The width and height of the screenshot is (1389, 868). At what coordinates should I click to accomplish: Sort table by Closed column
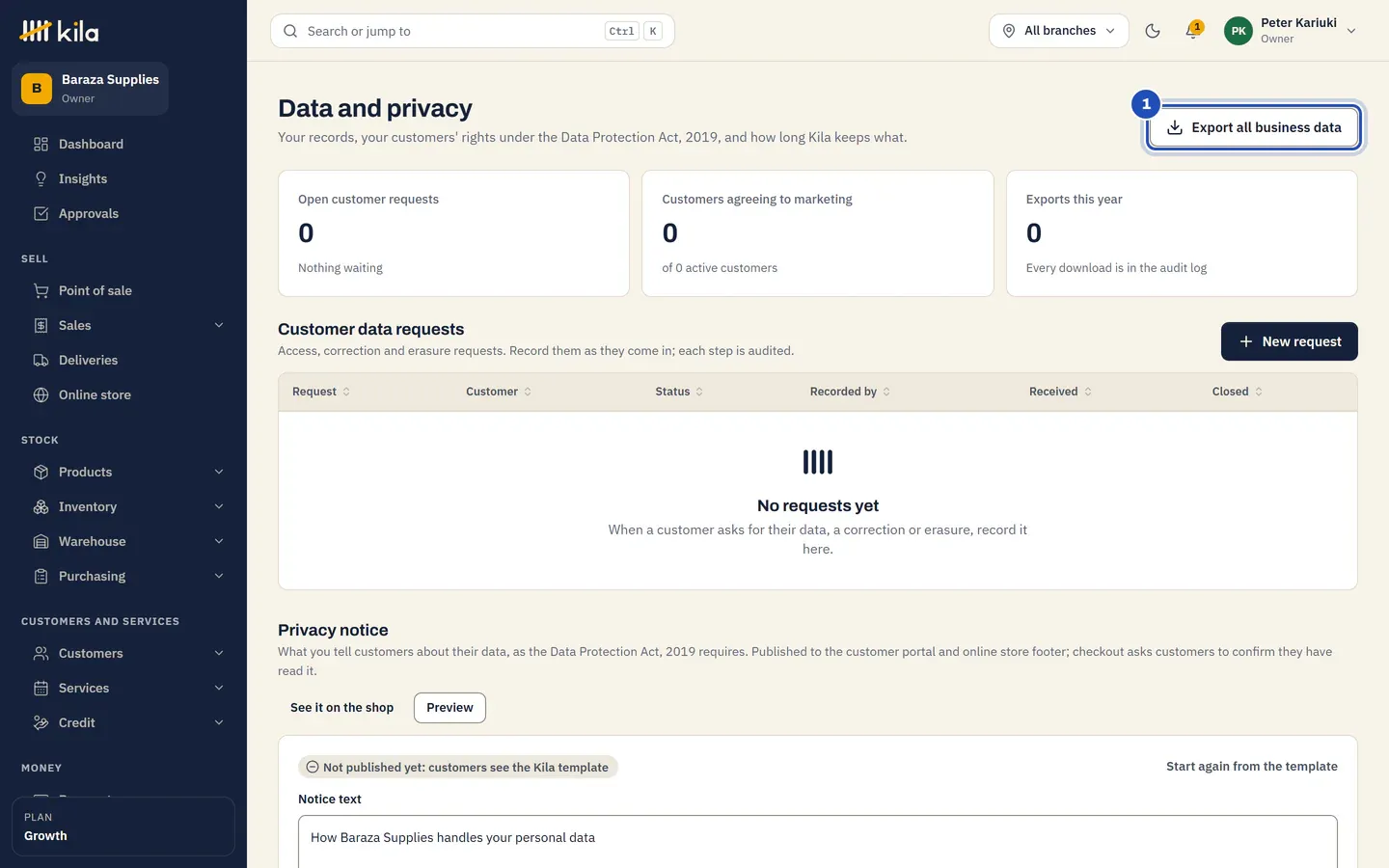(1238, 392)
